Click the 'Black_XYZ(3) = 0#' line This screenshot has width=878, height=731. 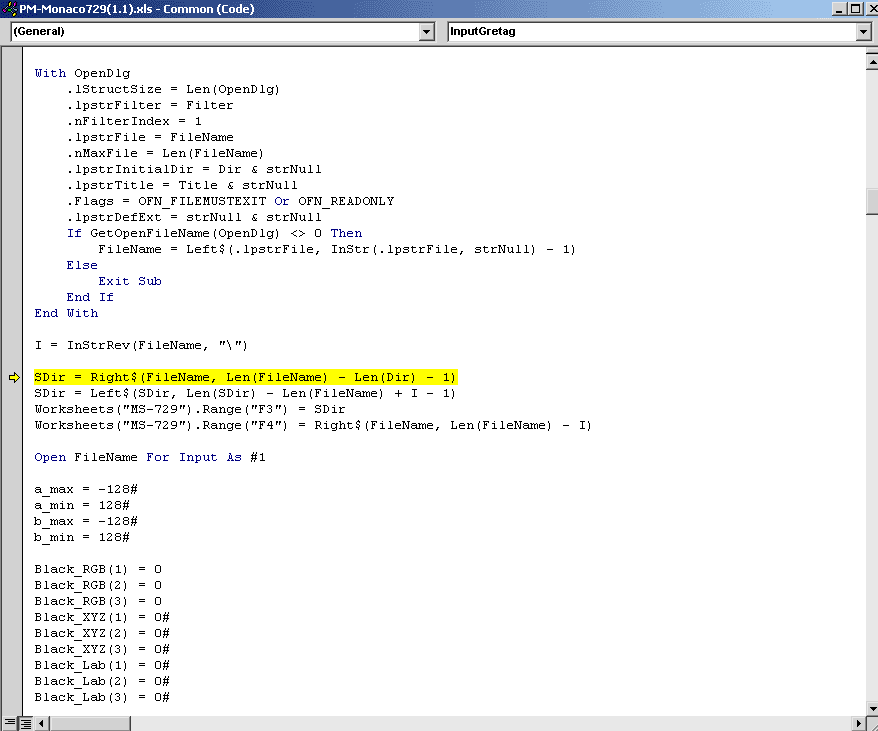click(102, 649)
